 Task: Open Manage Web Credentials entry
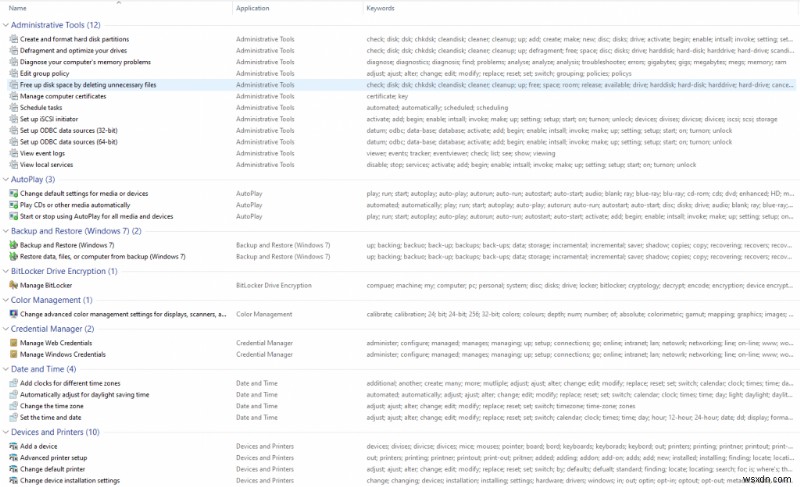point(56,343)
